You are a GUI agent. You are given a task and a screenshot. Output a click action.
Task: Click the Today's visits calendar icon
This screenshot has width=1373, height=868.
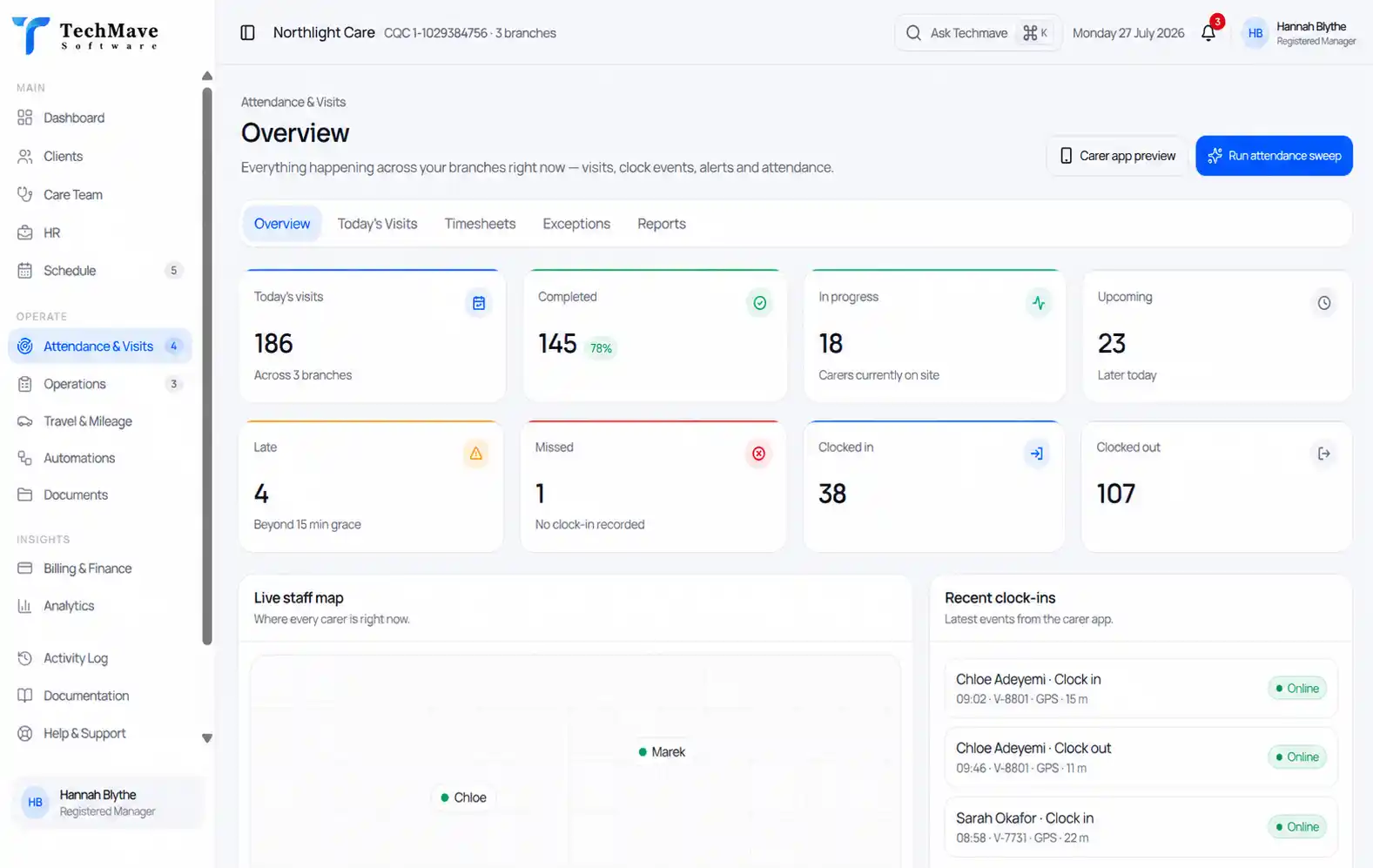pyautogui.click(x=479, y=303)
